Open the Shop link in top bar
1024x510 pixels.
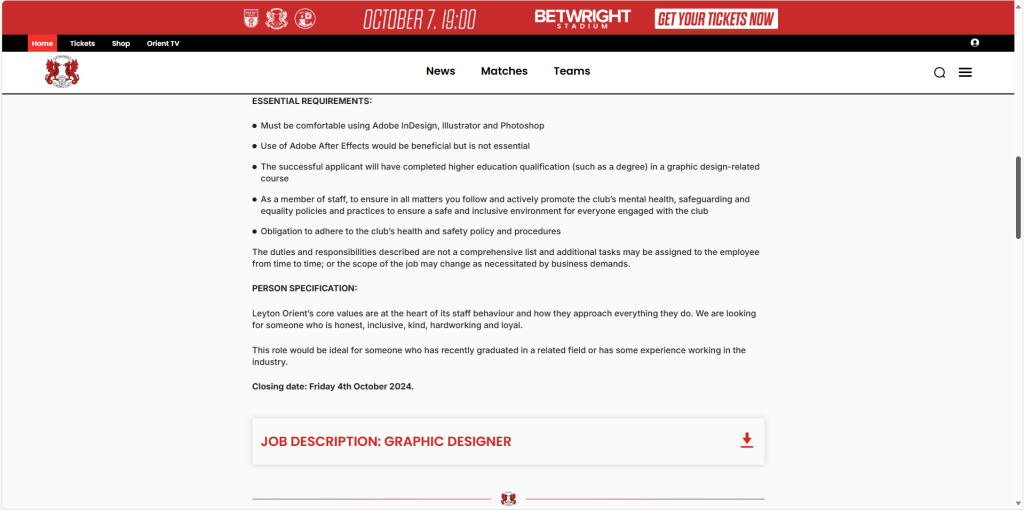click(121, 44)
